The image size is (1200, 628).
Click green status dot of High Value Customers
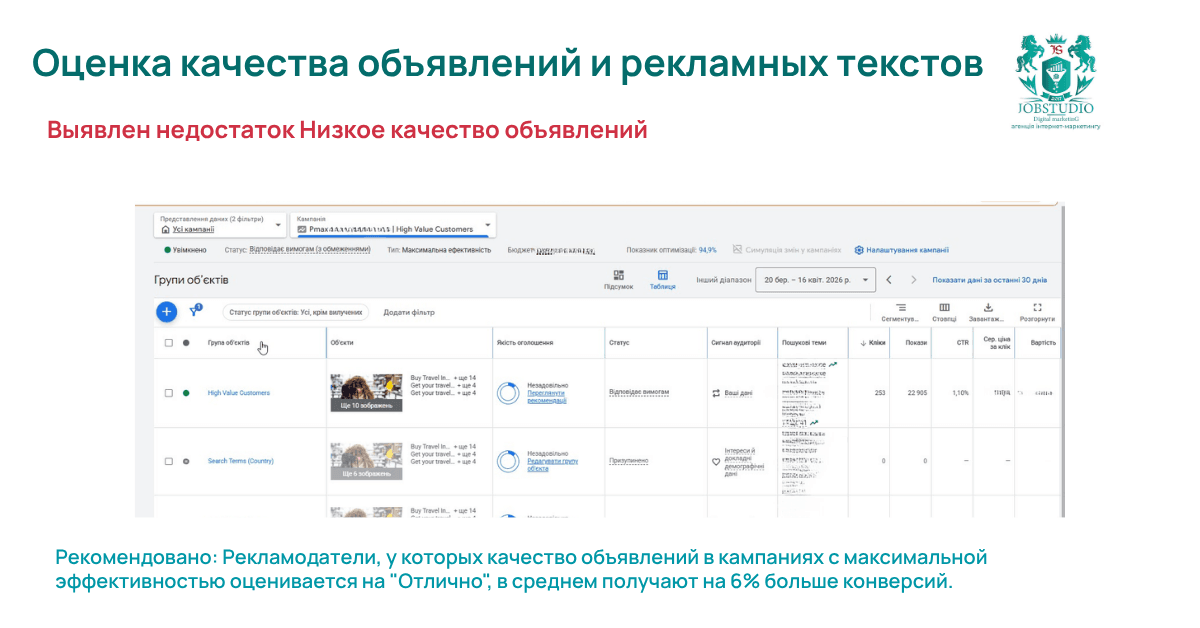[186, 393]
